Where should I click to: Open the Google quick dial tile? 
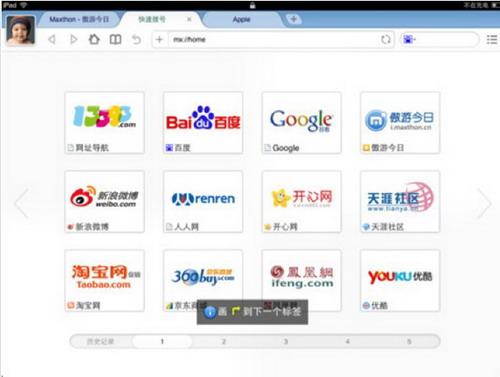tap(302, 123)
